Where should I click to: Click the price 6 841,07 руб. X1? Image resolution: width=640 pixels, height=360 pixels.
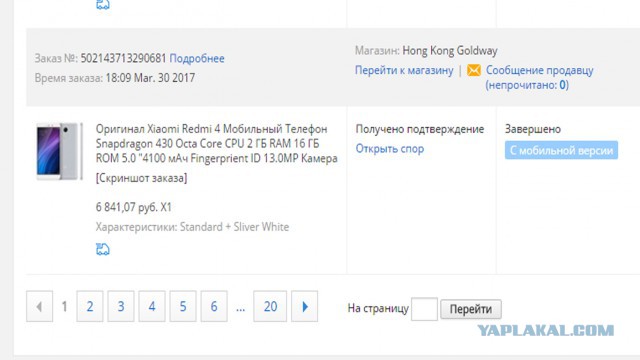coord(133,207)
